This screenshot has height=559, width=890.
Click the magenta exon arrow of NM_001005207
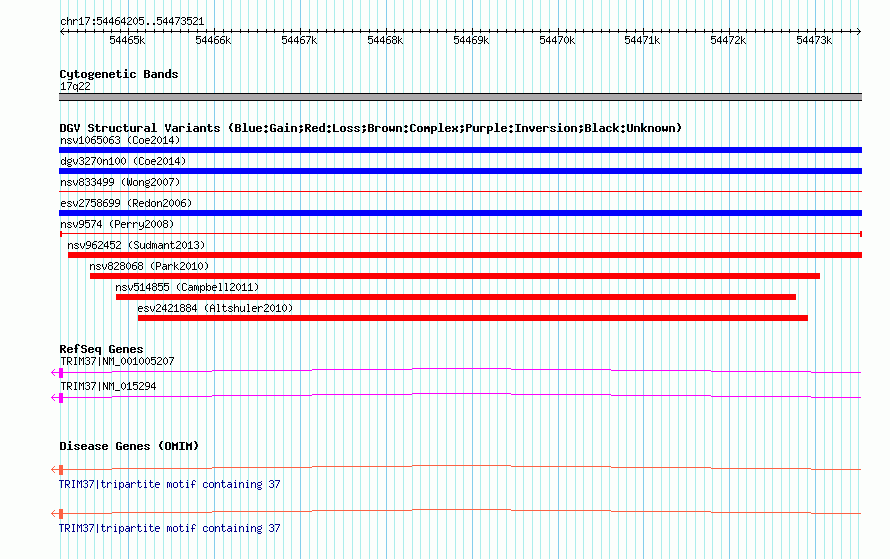pyautogui.click(x=57, y=373)
